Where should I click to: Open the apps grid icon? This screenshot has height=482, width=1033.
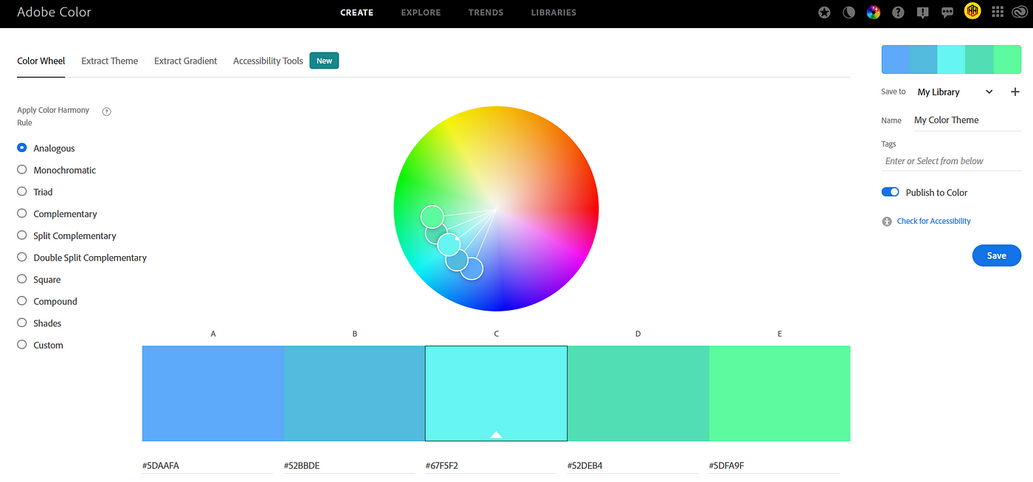(996, 13)
